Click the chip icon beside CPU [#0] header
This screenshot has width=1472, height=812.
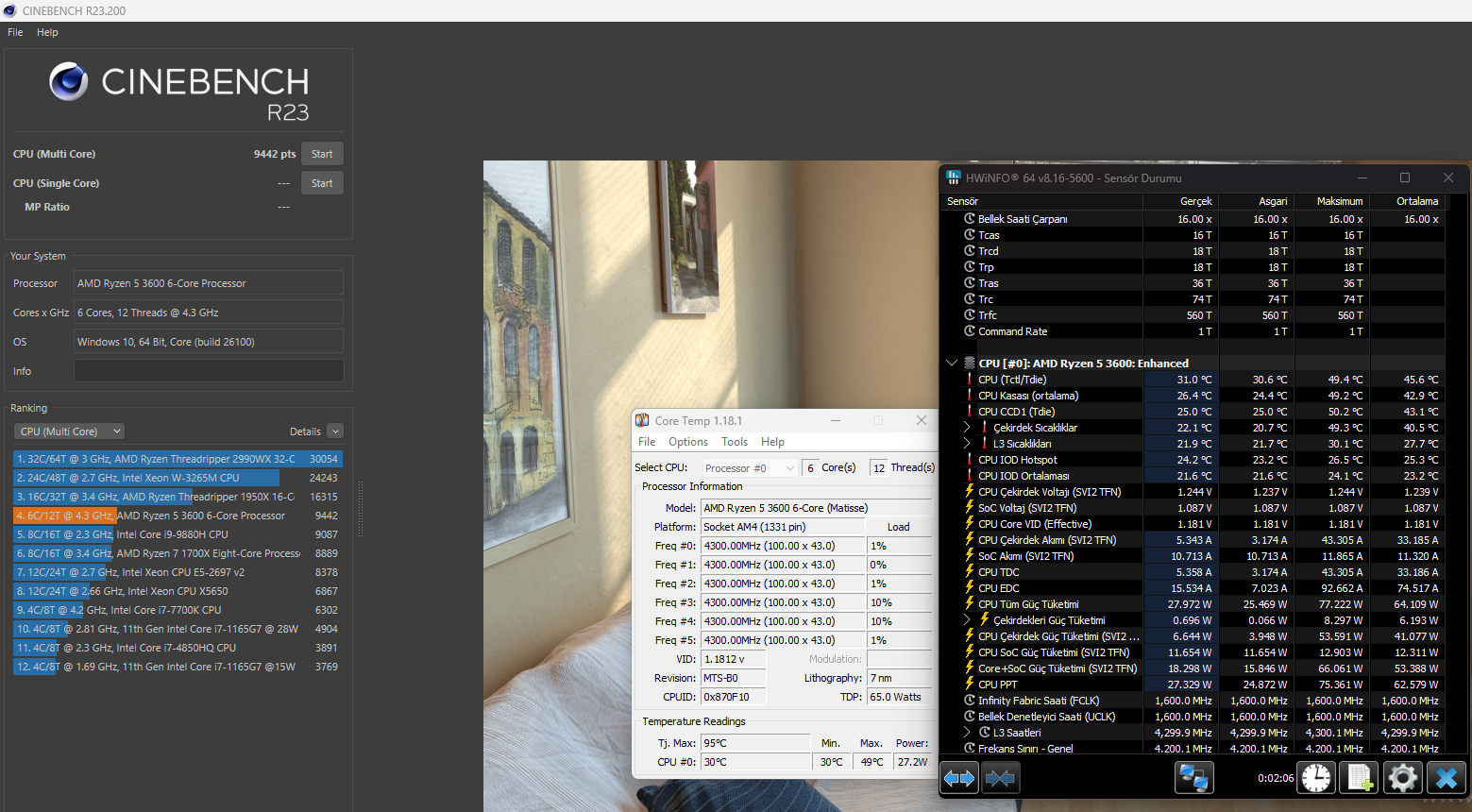970,364
